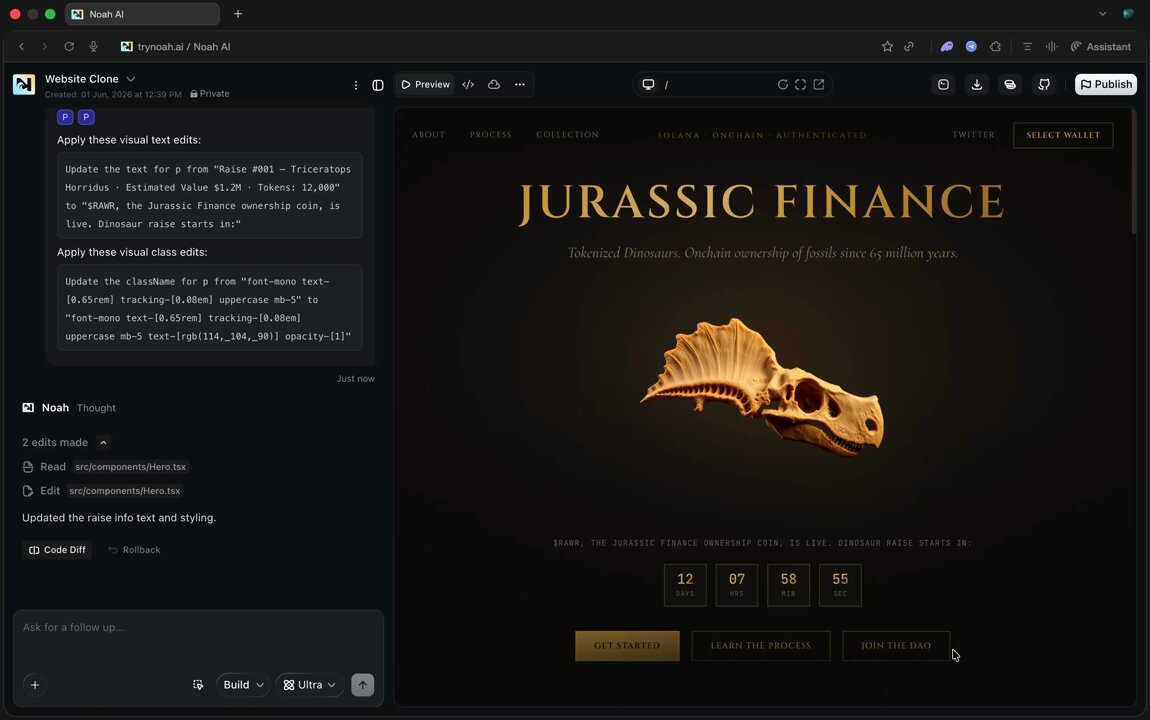Toggle the sidebar panel layout icon

tap(378, 85)
